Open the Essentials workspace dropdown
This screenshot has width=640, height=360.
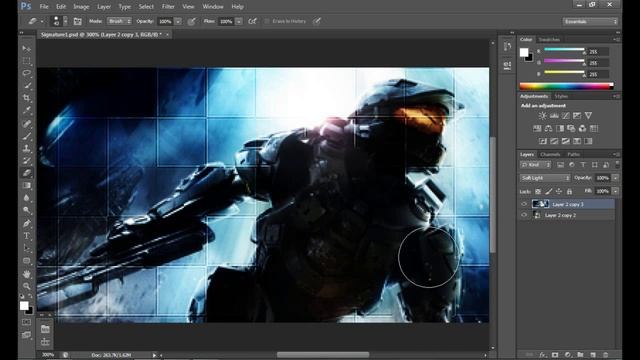[x=590, y=22]
